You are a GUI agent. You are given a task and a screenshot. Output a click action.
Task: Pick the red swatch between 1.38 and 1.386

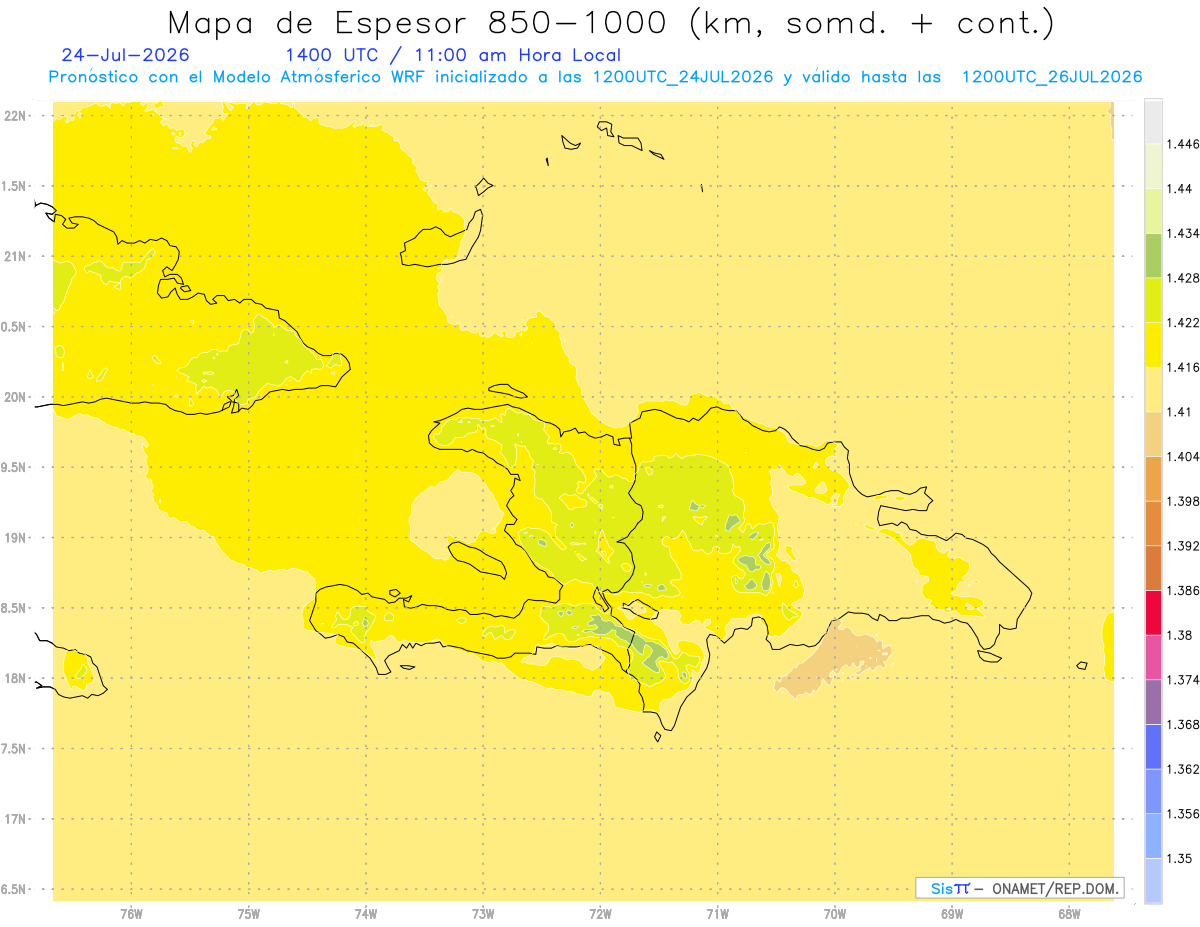(1153, 612)
